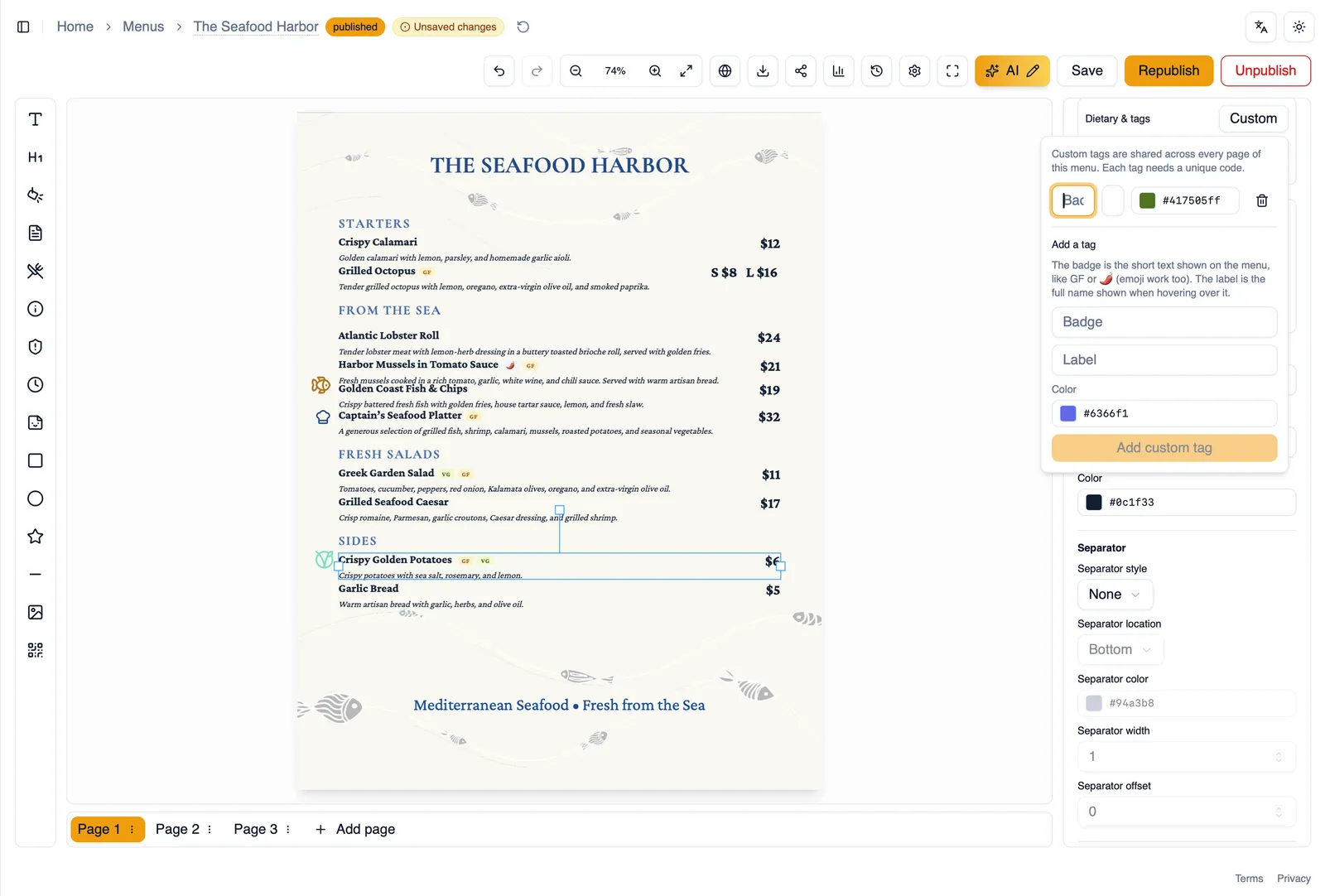The height and width of the screenshot is (896, 1325).
Task: Click the Republish button
Action: point(1168,71)
